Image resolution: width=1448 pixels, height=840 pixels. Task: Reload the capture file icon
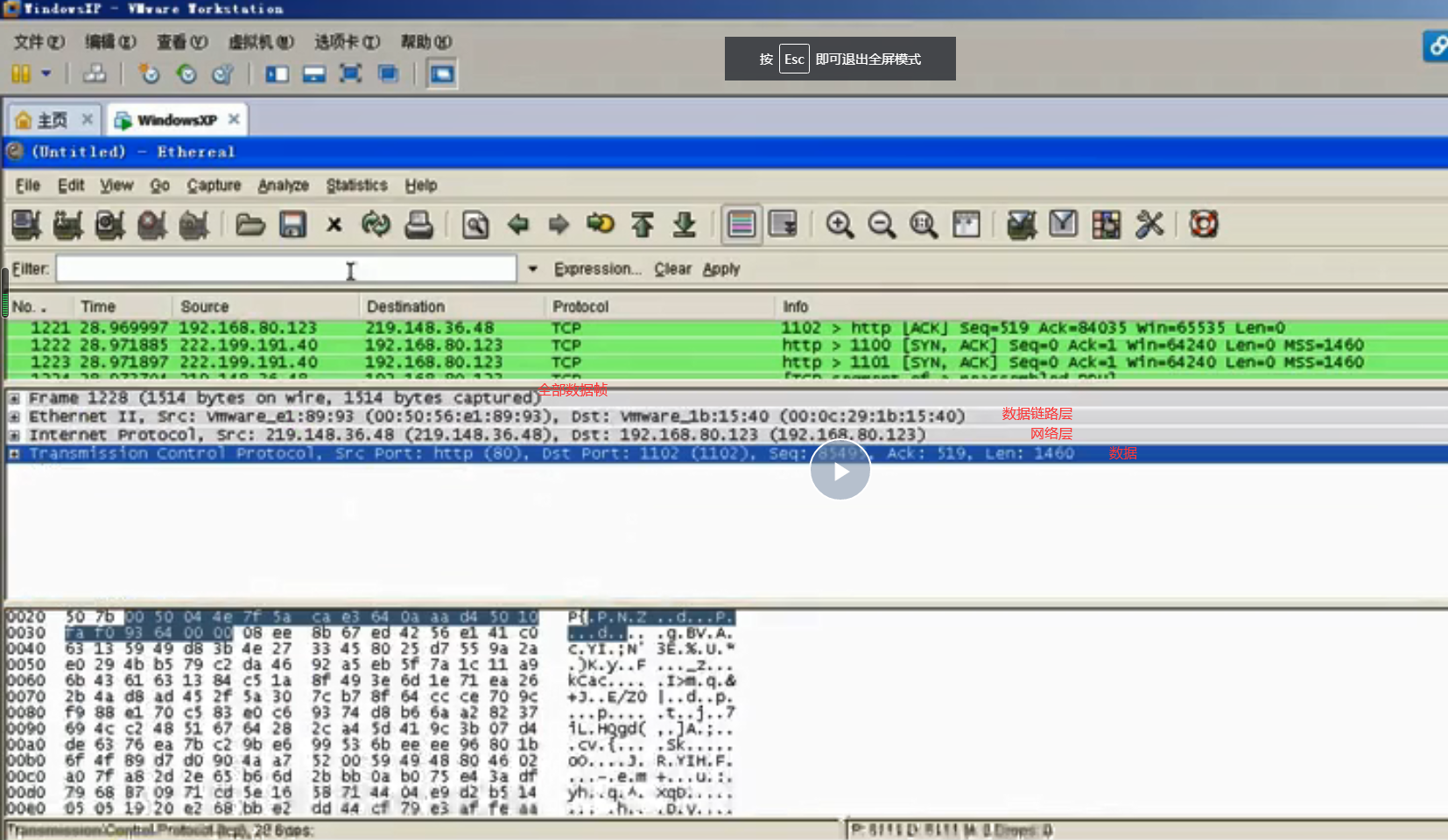(x=376, y=225)
